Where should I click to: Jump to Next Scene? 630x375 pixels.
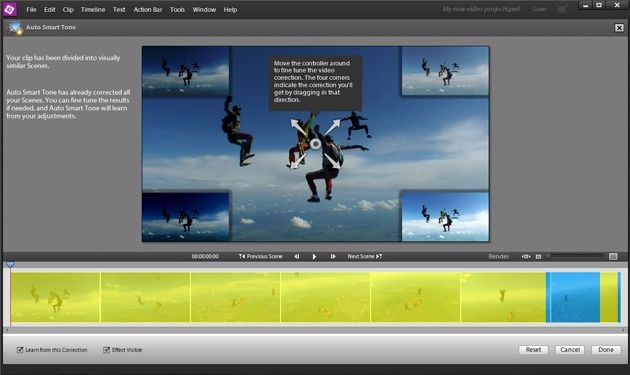[365, 256]
